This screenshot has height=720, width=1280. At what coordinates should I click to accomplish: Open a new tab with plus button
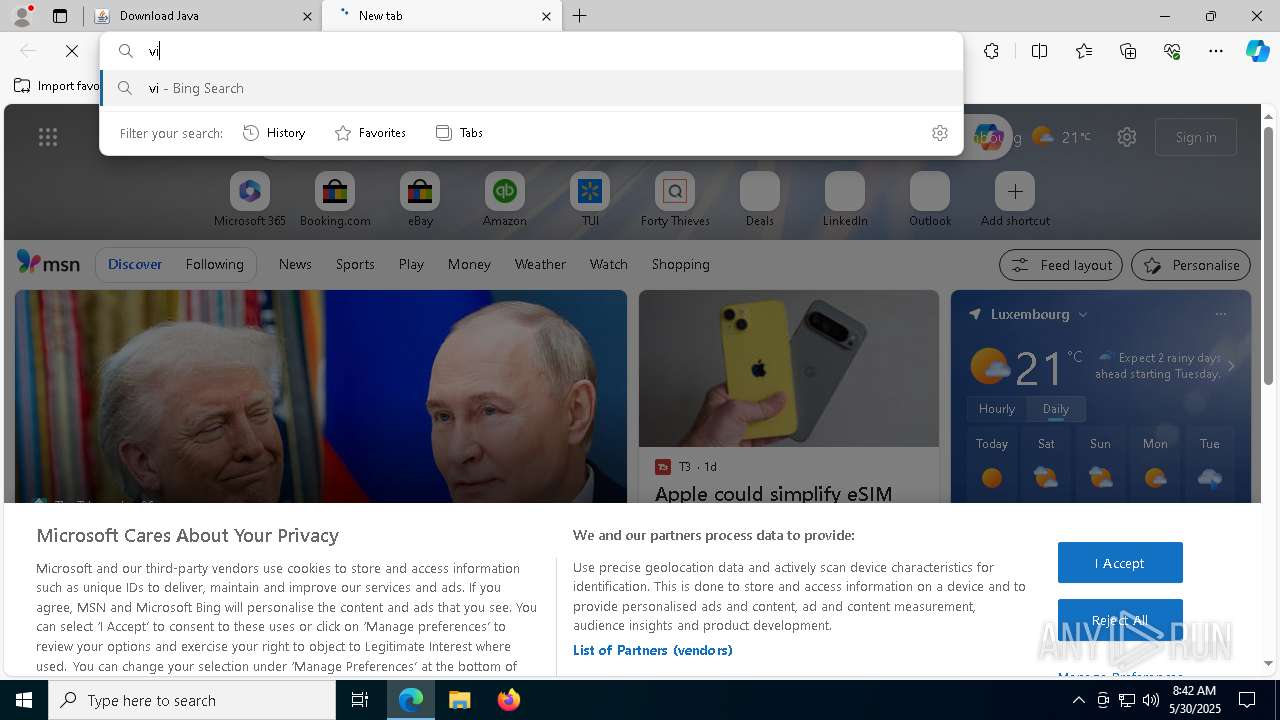(580, 16)
